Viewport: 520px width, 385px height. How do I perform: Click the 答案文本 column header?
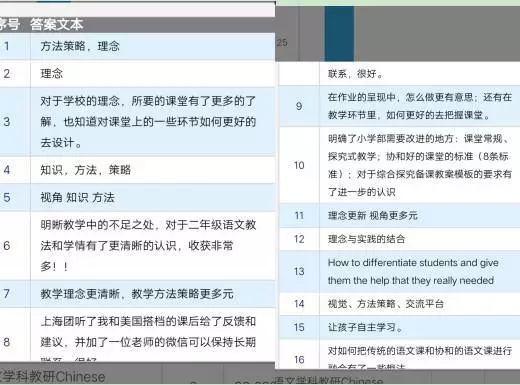(x=57, y=25)
